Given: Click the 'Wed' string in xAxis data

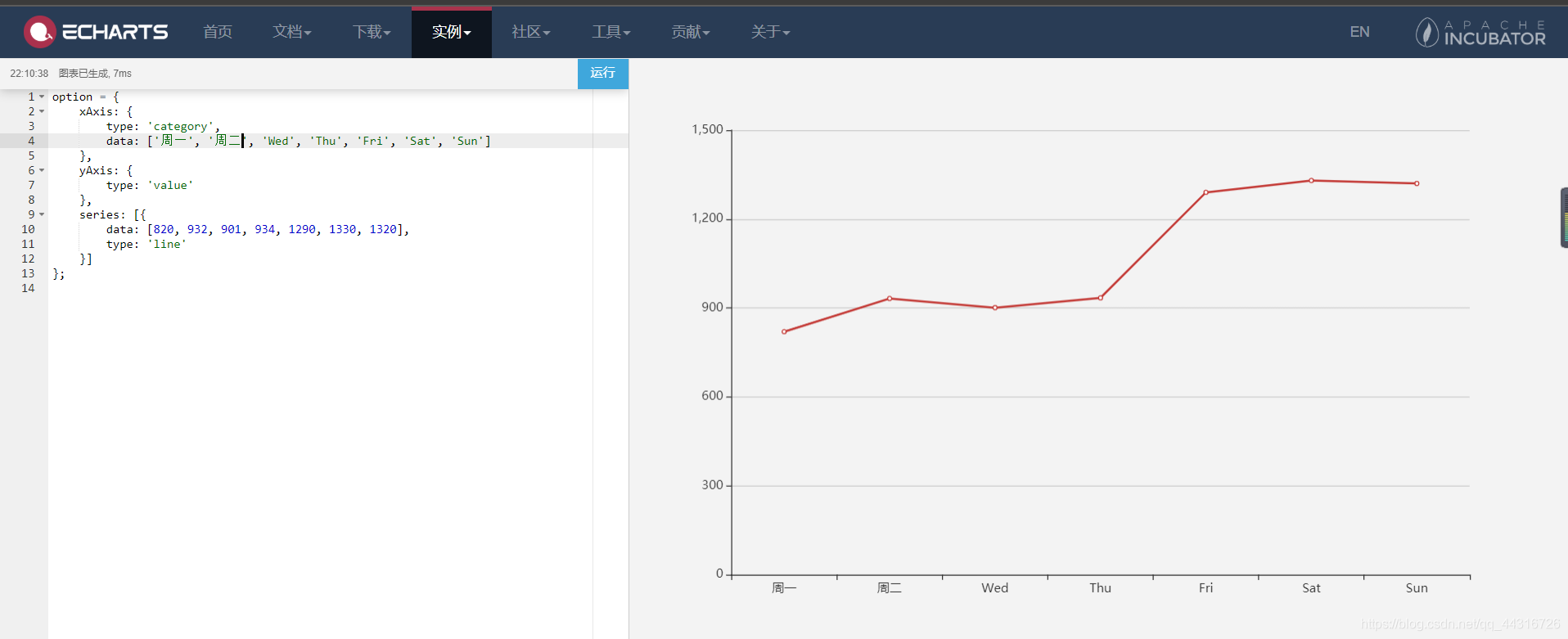Looking at the screenshot, I should click(278, 141).
